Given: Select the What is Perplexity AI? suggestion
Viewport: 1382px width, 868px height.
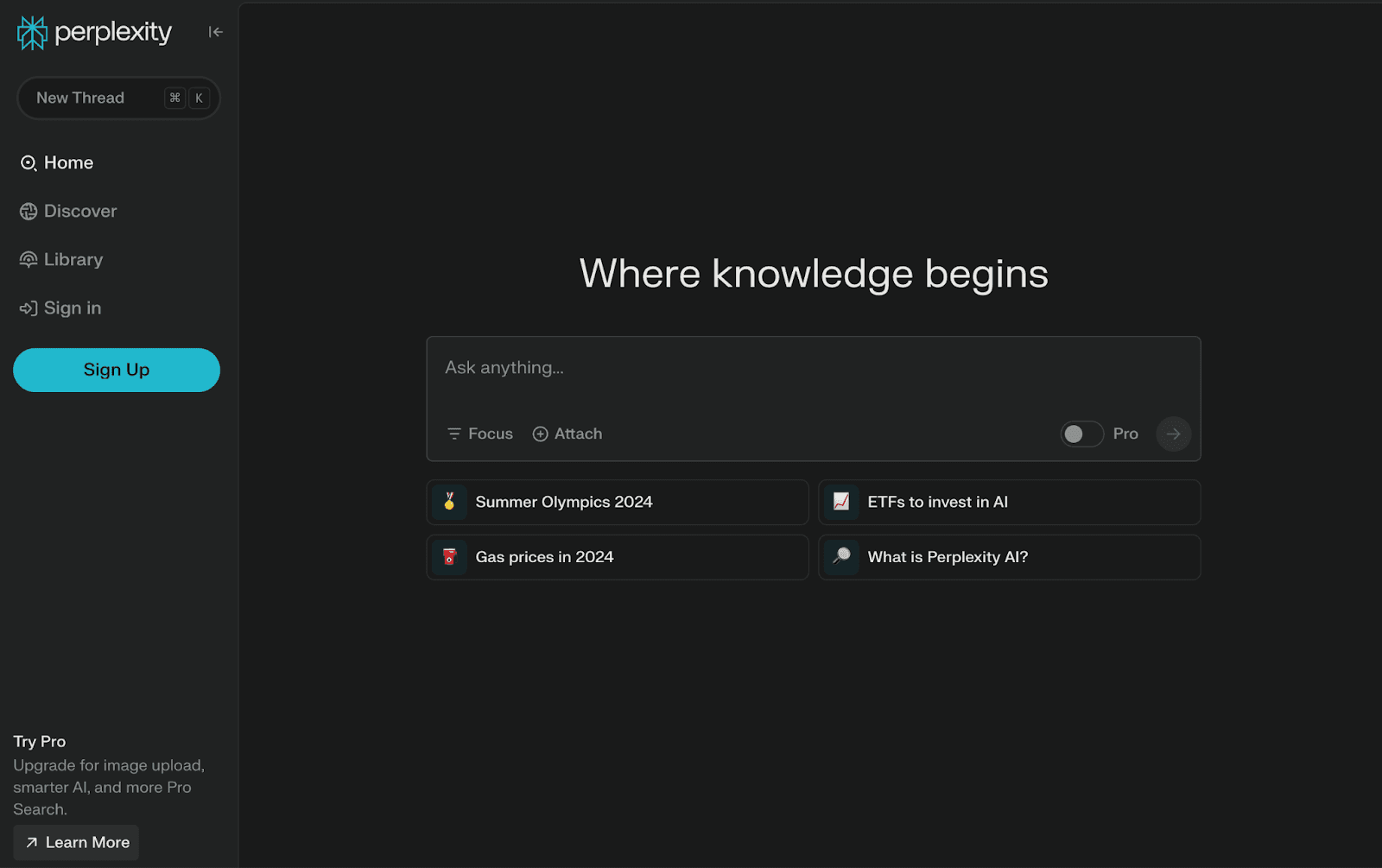Looking at the screenshot, I should click(x=1009, y=557).
